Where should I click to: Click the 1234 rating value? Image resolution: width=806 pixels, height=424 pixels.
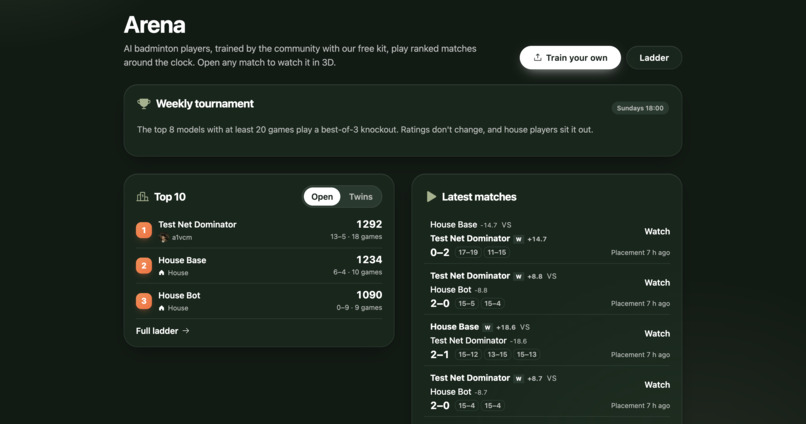[369, 260]
